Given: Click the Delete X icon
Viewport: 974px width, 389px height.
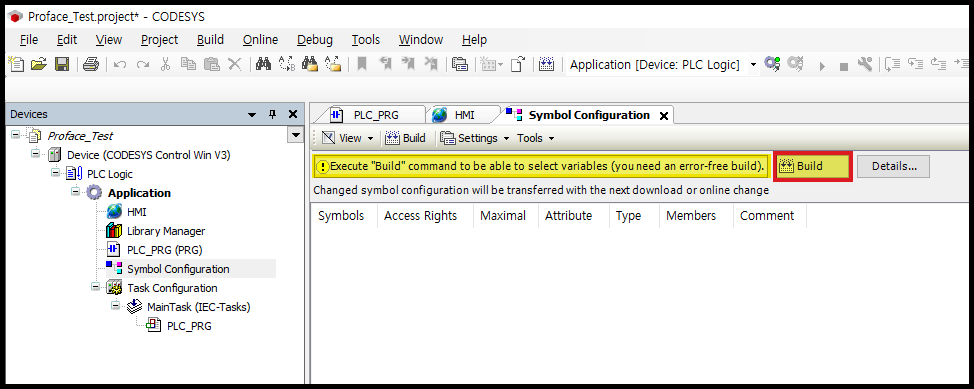Looking at the screenshot, I should coord(234,64).
